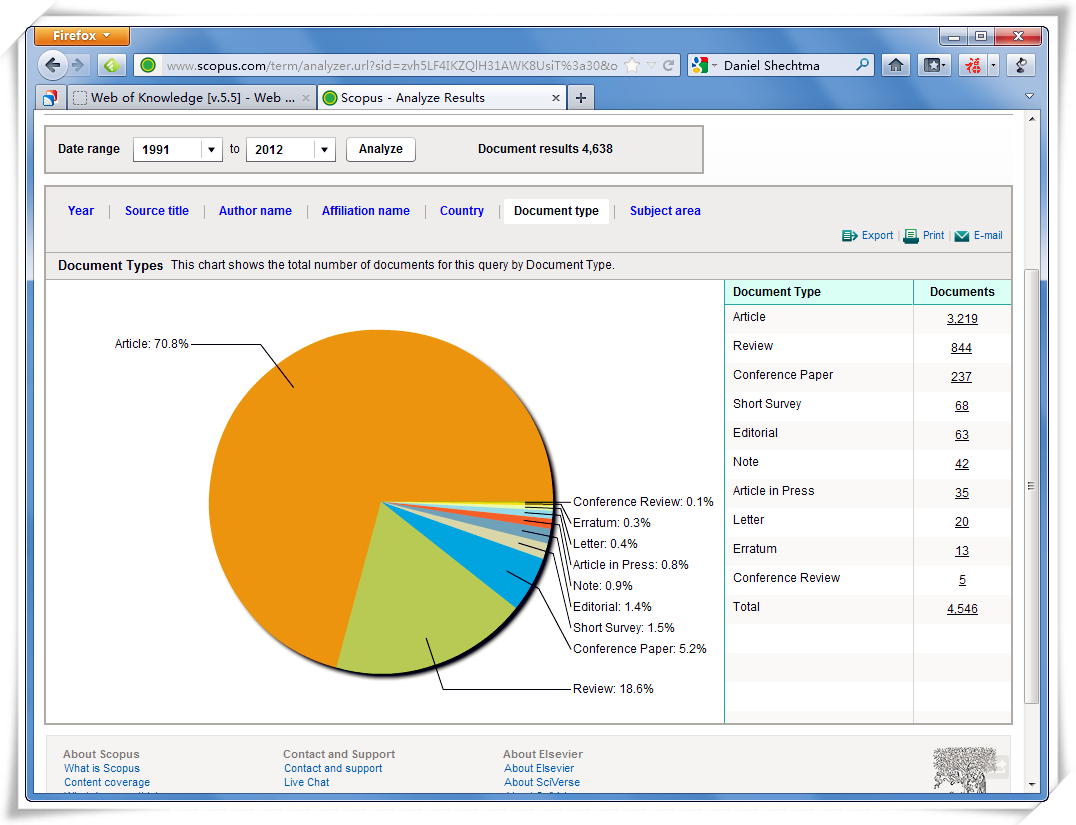Viewport: 1076px width, 825px height.
Task: Open a new tab with the plus button
Action: [x=580, y=97]
